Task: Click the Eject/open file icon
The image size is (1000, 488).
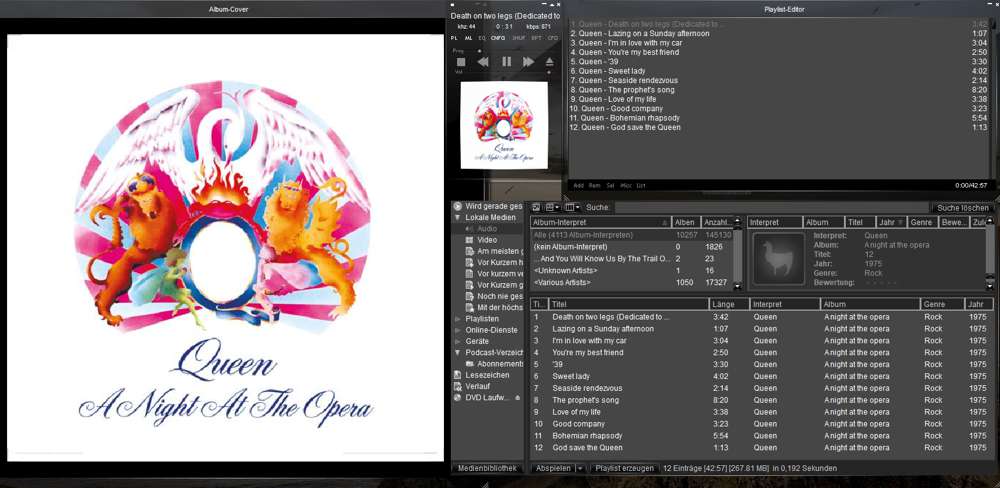Action: (x=549, y=62)
